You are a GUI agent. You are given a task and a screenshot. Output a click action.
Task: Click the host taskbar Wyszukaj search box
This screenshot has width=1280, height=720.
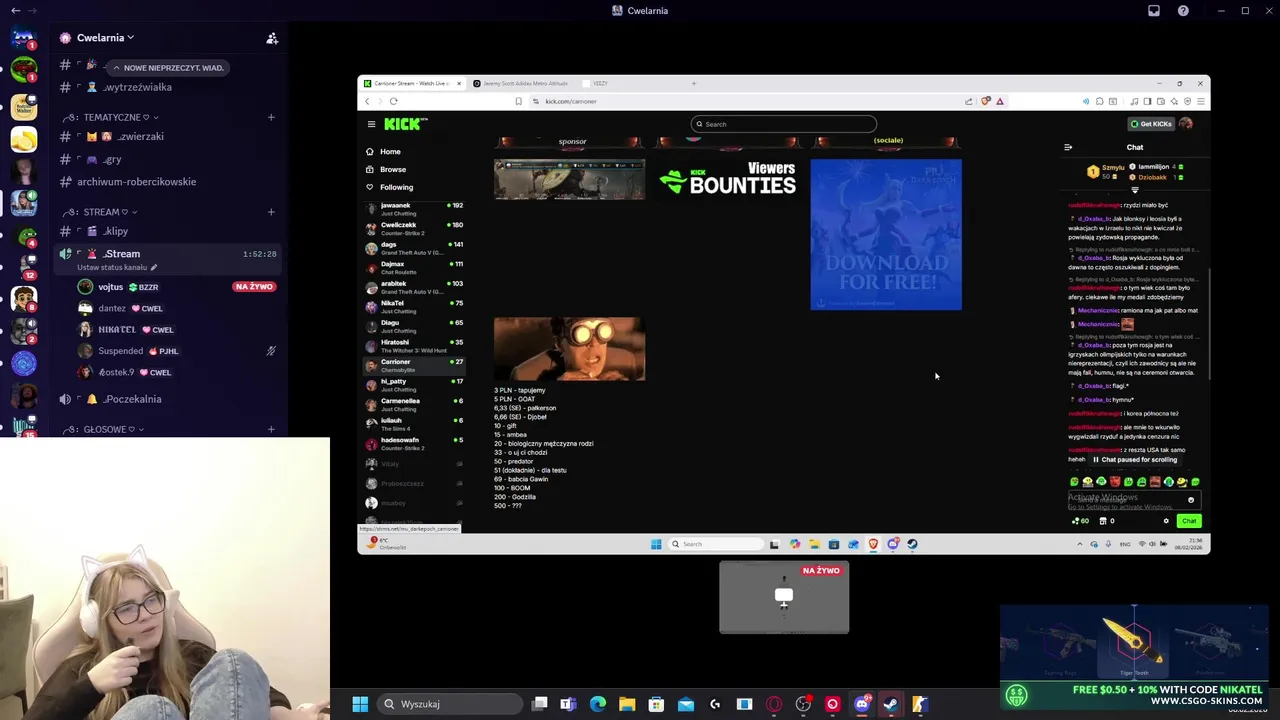[449, 704]
